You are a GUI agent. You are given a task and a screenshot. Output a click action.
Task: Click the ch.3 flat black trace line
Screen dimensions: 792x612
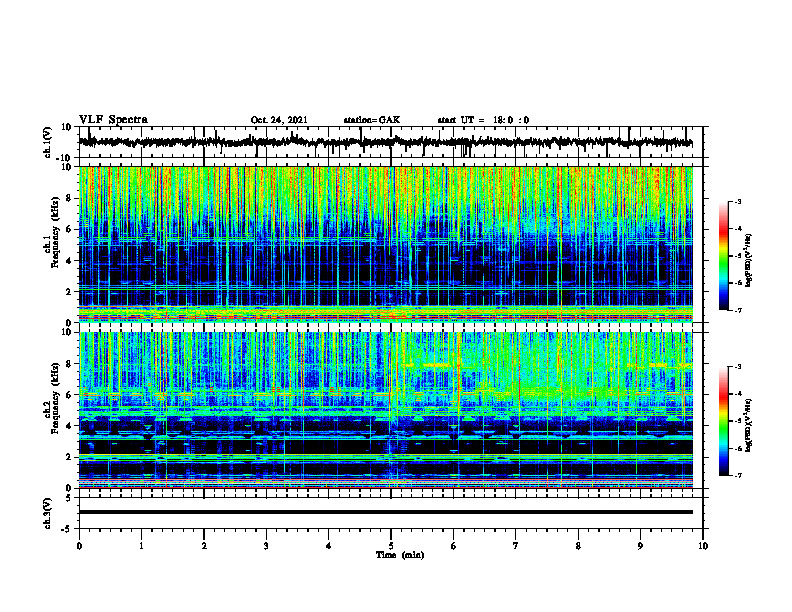click(x=385, y=512)
